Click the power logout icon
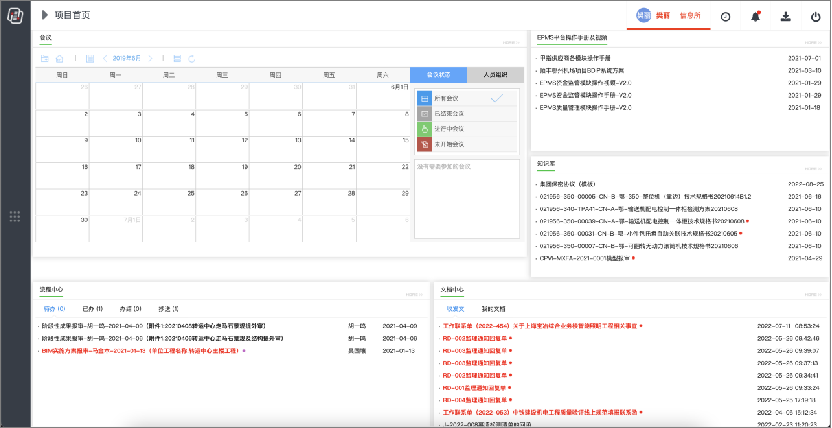Viewport: 832px width, 428px height. tap(815, 16)
